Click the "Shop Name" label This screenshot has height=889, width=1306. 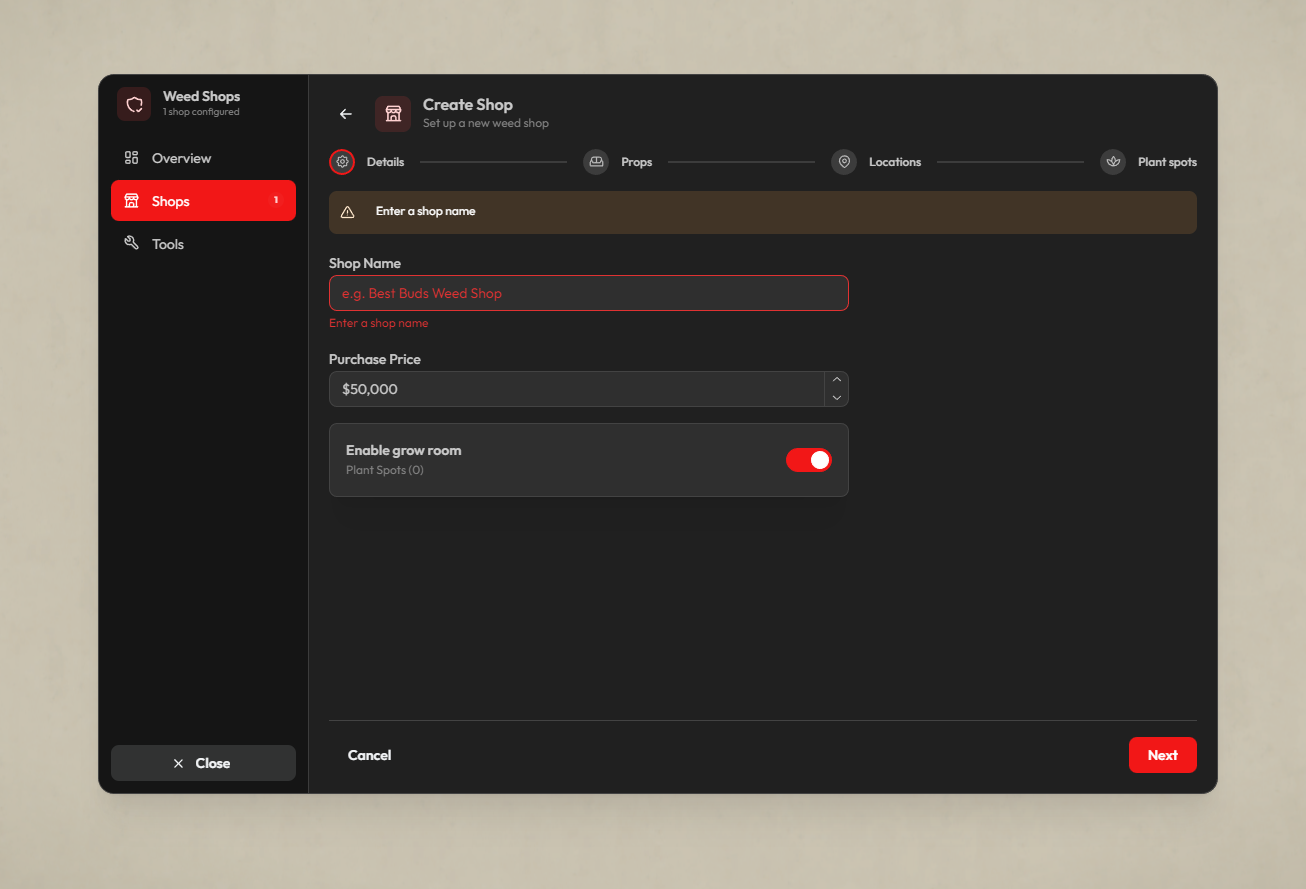click(x=365, y=263)
